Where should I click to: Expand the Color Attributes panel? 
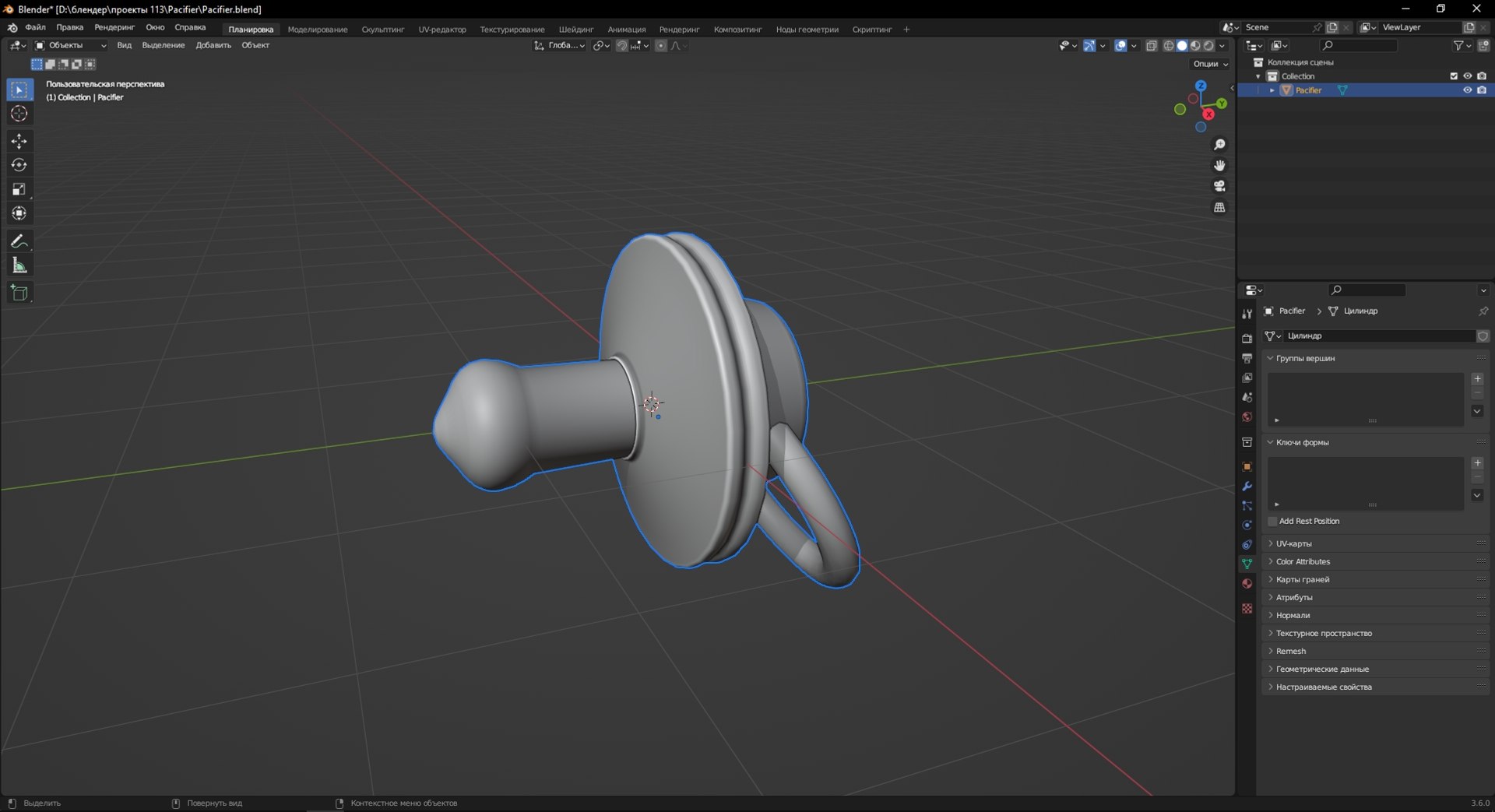coord(1375,561)
